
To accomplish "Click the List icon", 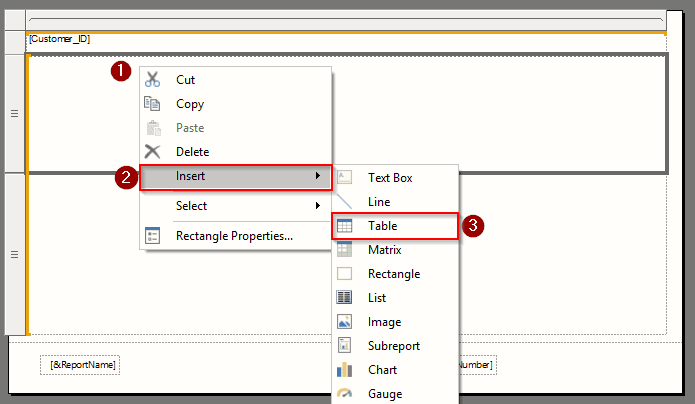I will tap(344, 298).
